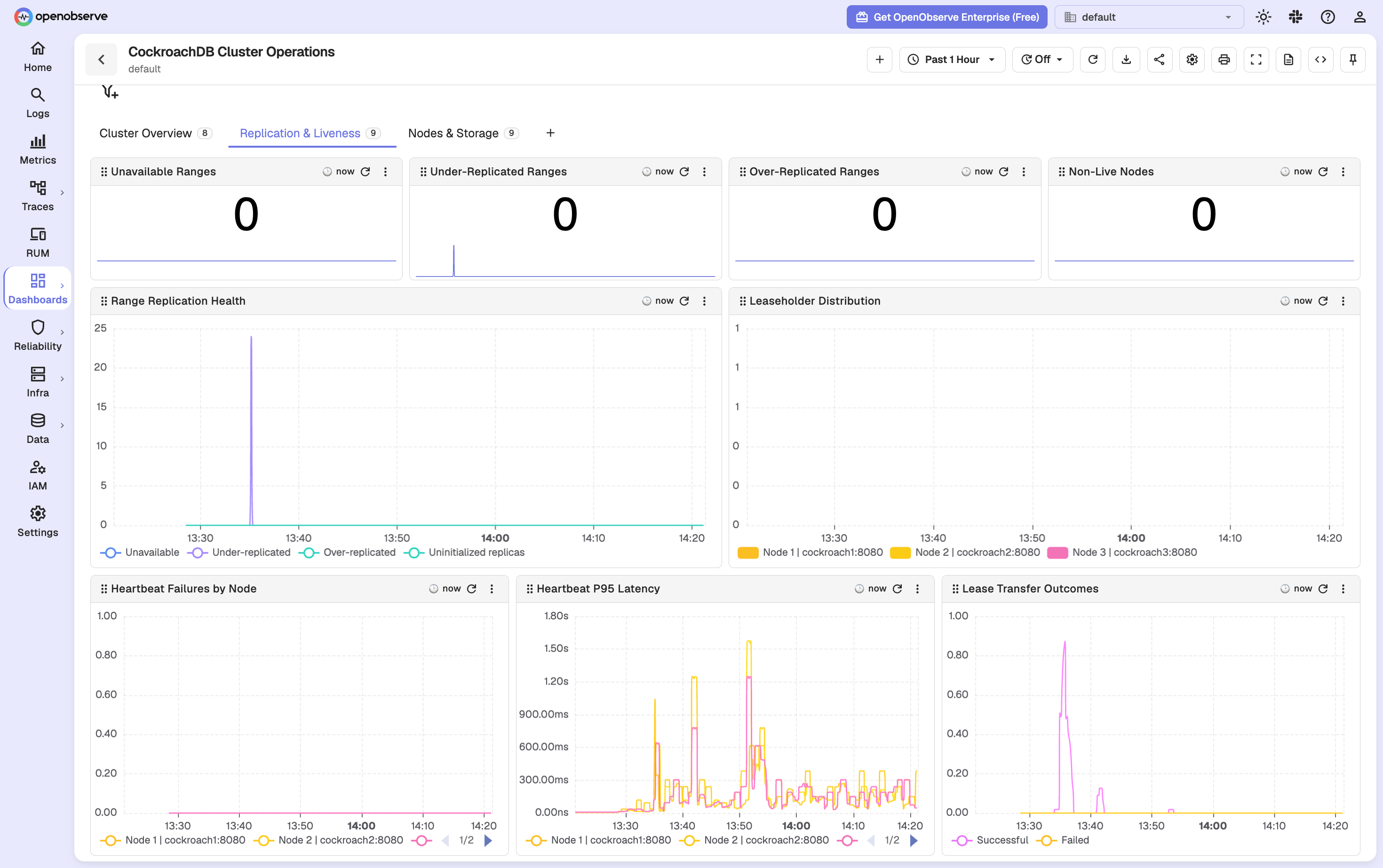
Task: Expand the Reliability submenu chevron
Action: pos(62,332)
